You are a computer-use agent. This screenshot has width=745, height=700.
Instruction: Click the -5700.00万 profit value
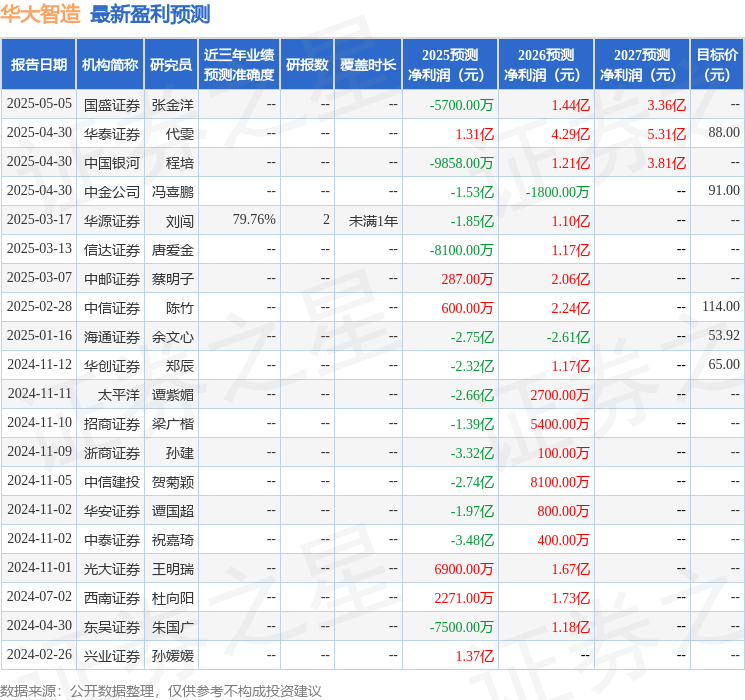pyautogui.click(x=461, y=105)
